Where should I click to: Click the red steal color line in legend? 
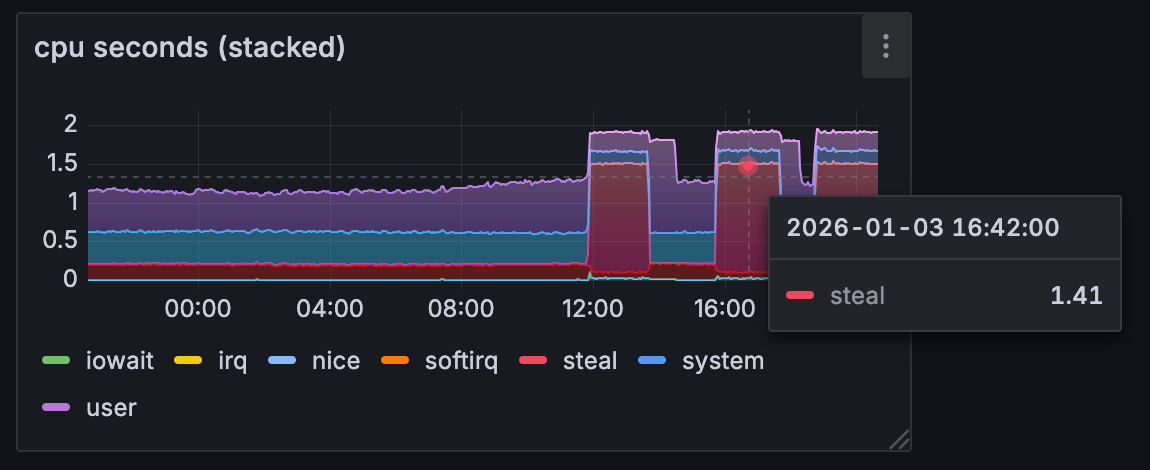click(533, 361)
